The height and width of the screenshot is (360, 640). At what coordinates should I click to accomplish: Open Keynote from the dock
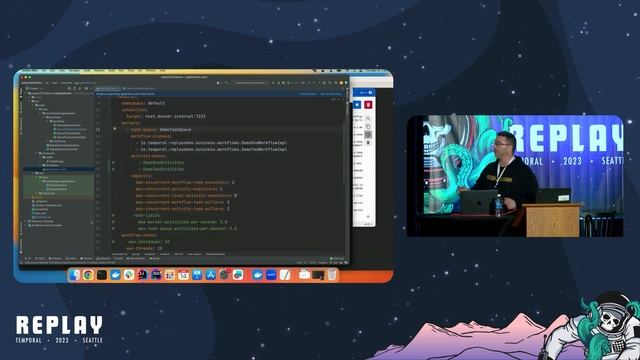197,275
